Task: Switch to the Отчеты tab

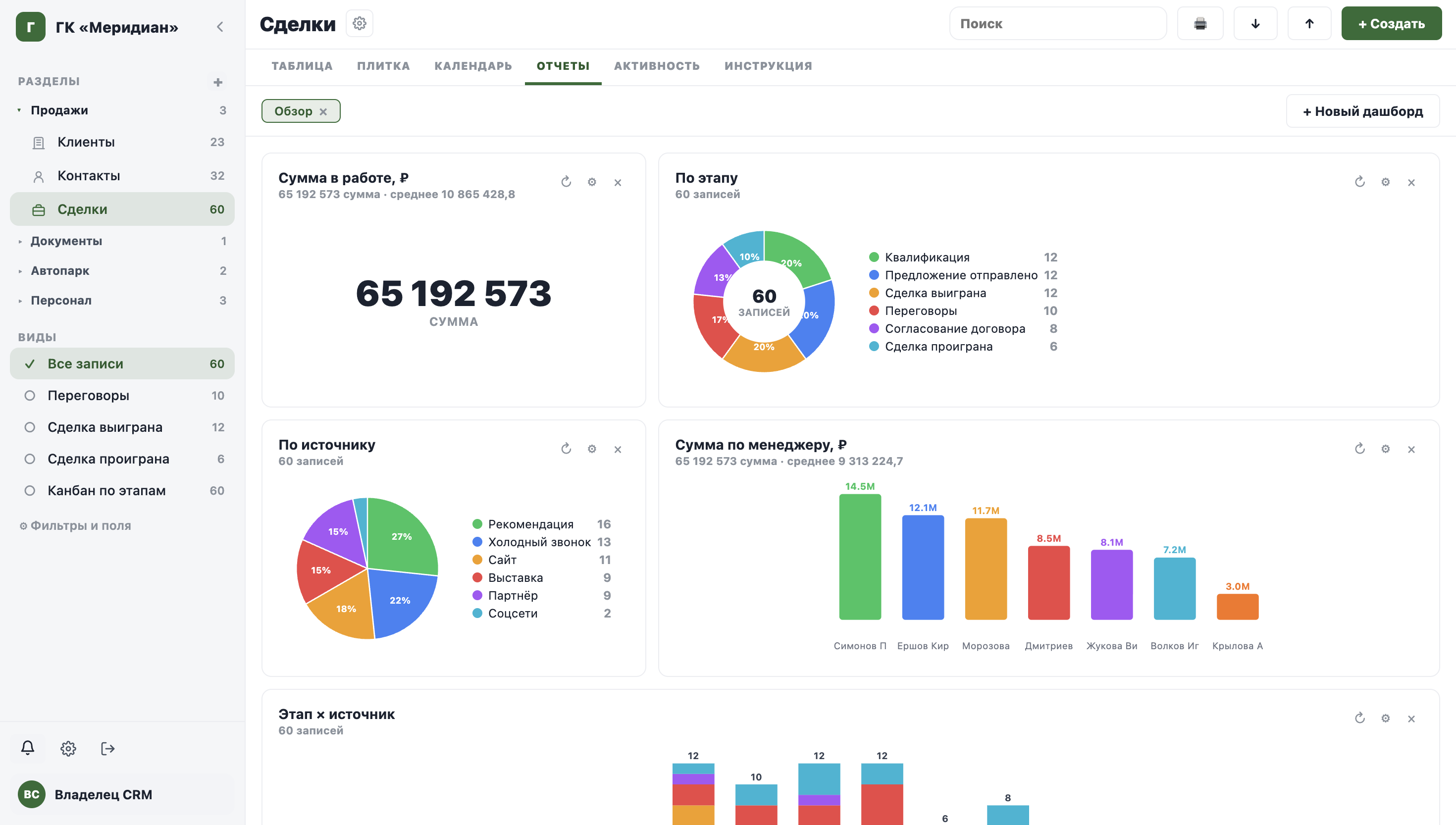Action: click(x=563, y=66)
